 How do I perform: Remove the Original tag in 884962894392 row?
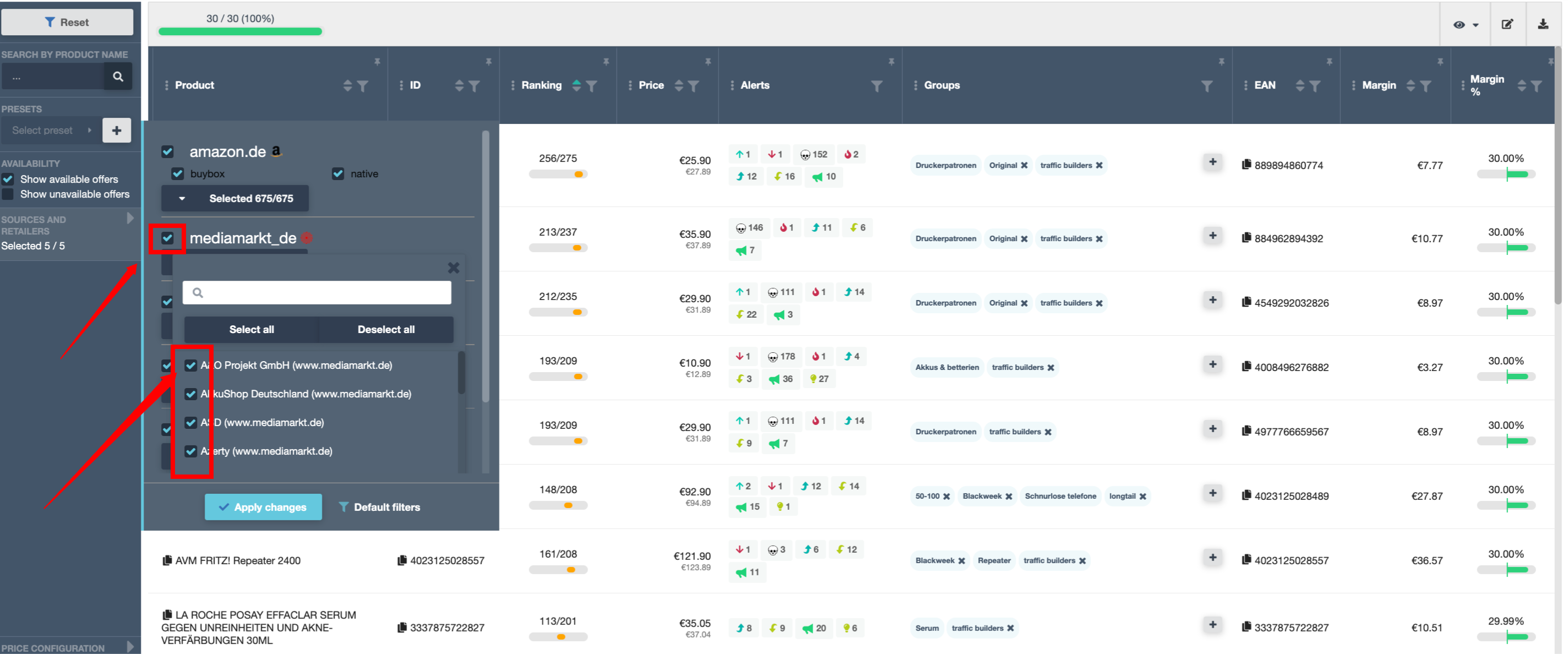pyautogui.click(x=1025, y=238)
